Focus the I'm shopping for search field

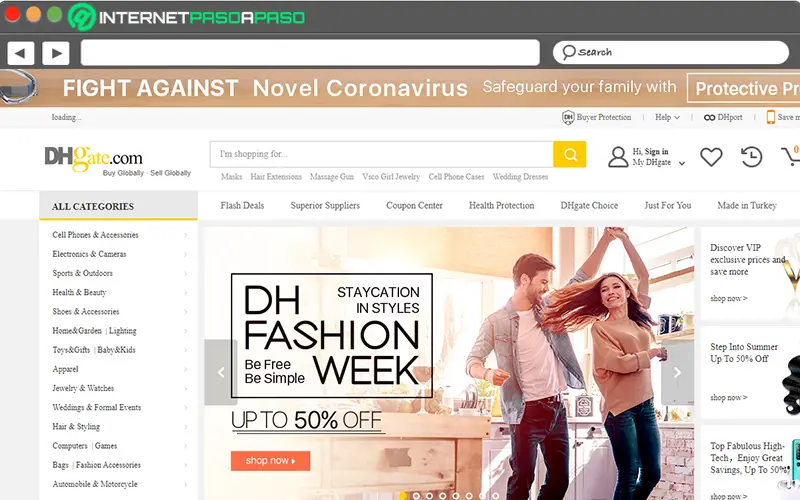tap(382, 154)
